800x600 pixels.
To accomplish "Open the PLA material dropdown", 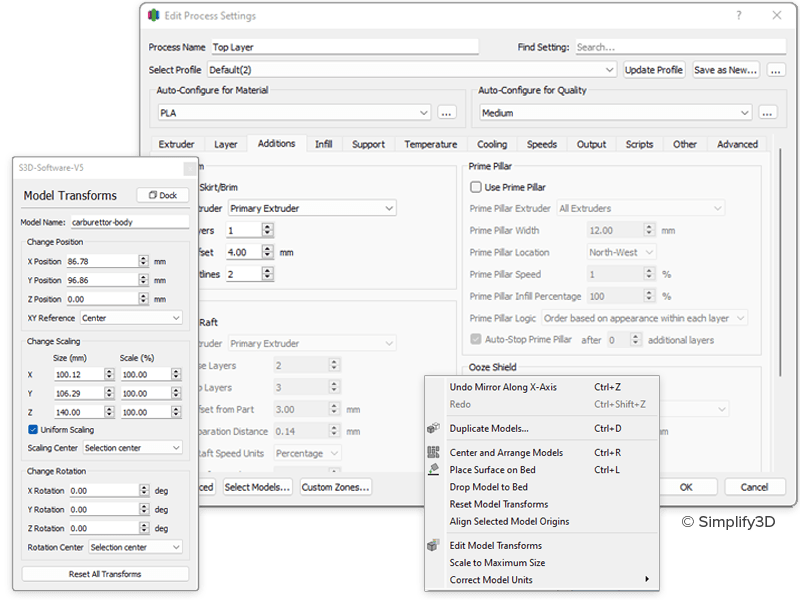I will [x=294, y=113].
